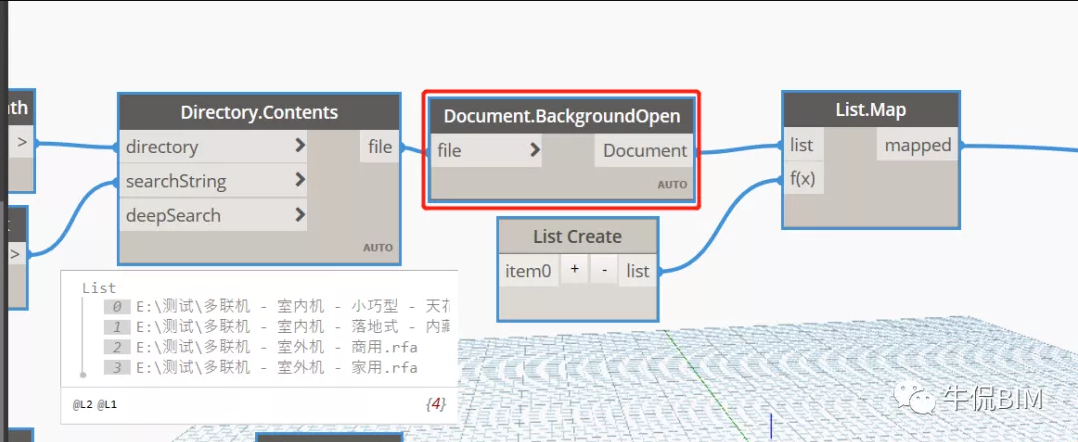Expand the deepSearch port chevron
Viewport: 1078px width, 442px height.
(x=300, y=214)
